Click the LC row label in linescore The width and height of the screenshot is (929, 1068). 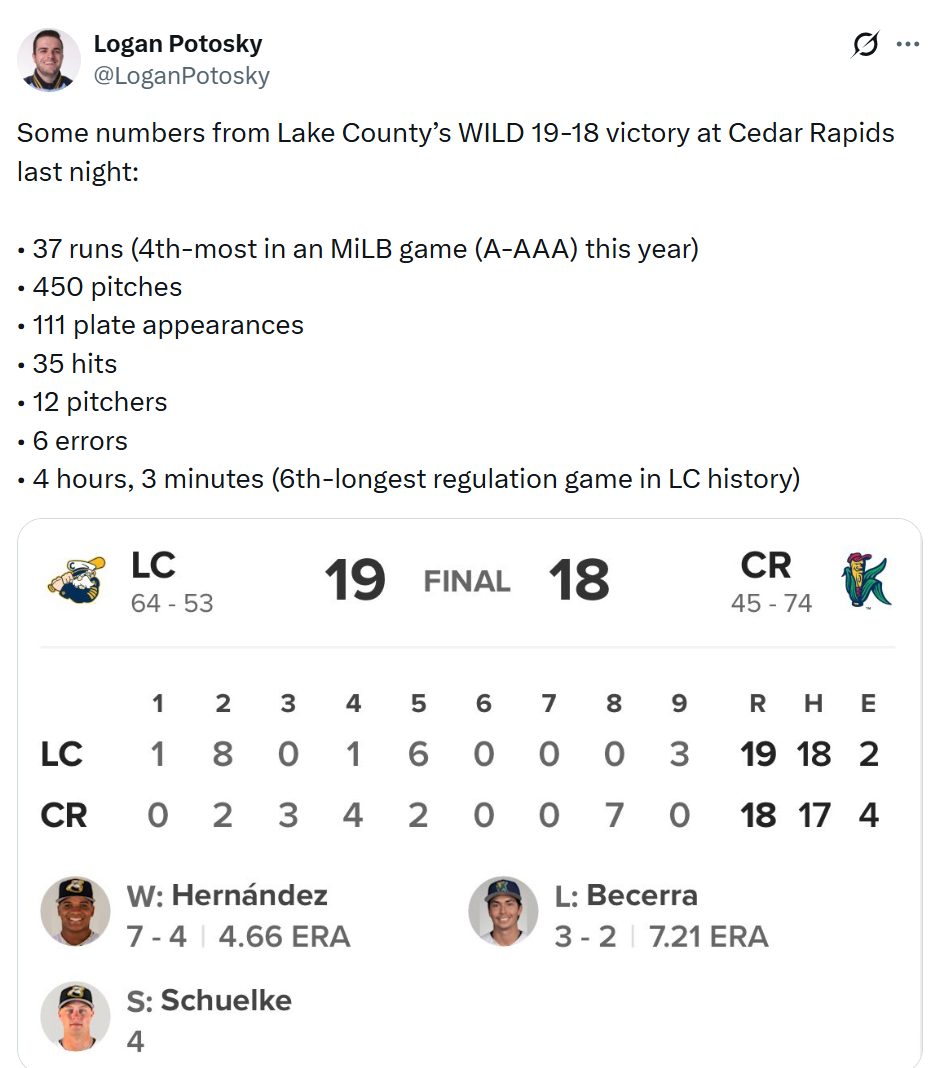tap(61, 754)
